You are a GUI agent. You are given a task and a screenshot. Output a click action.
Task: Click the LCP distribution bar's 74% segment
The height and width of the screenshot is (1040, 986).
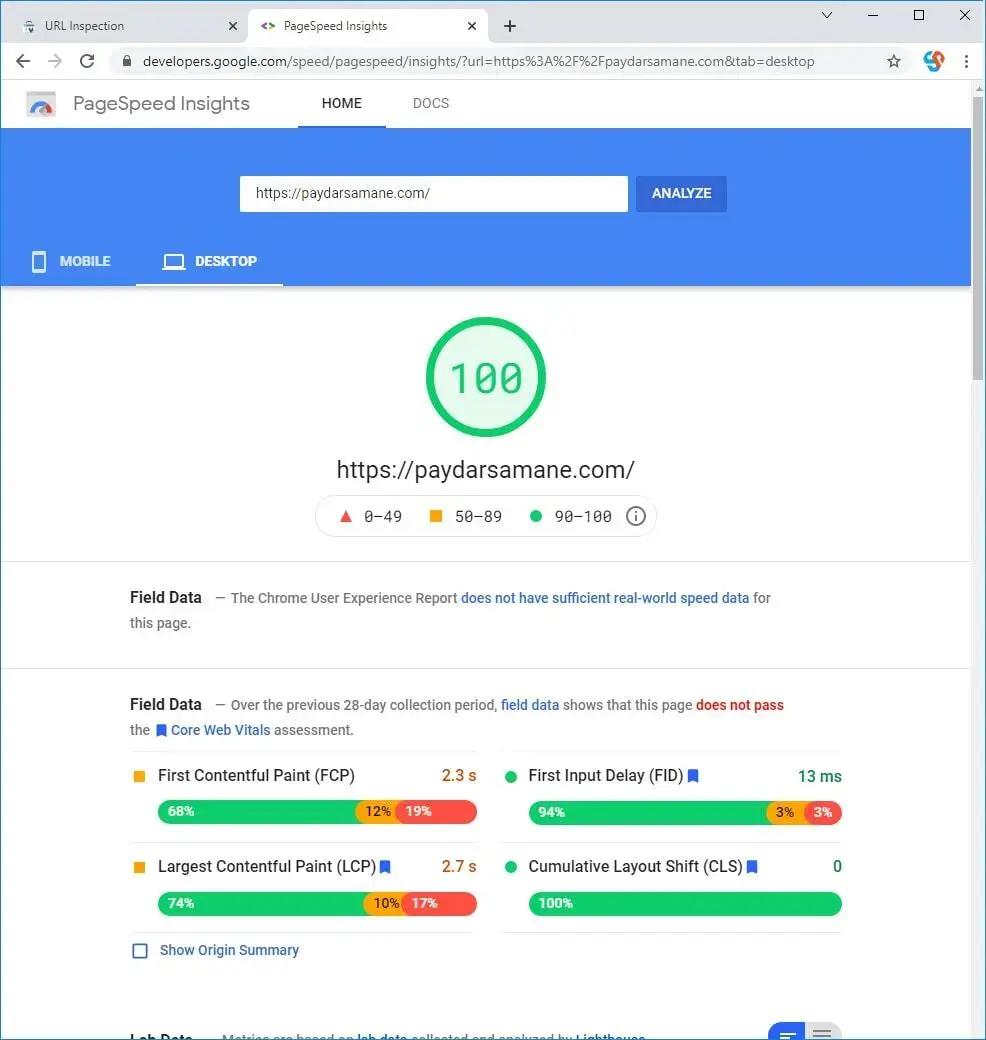click(x=261, y=903)
